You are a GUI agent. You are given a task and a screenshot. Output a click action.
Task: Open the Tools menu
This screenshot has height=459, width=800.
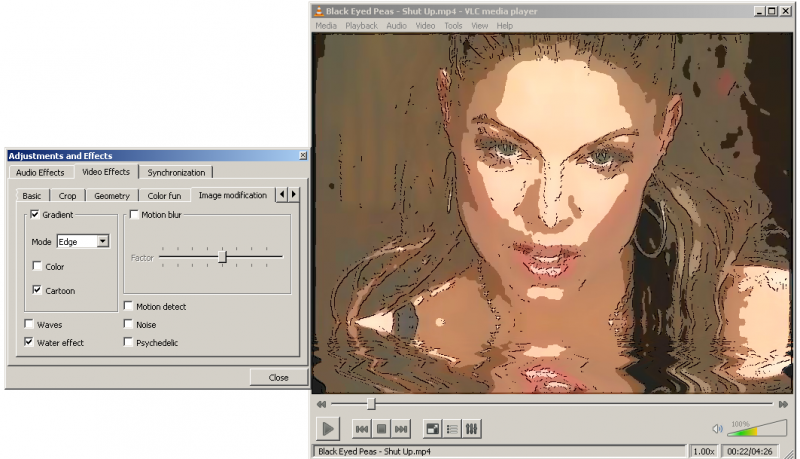[x=453, y=26]
